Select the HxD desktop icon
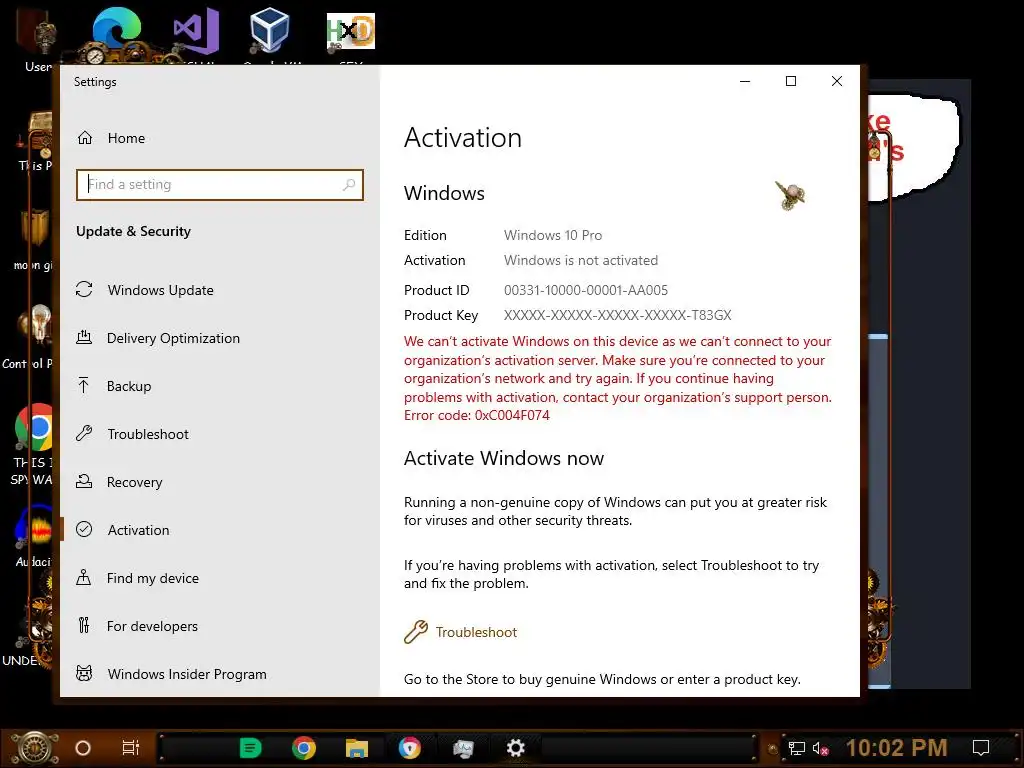This screenshot has width=1024, height=768. tap(351, 33)
